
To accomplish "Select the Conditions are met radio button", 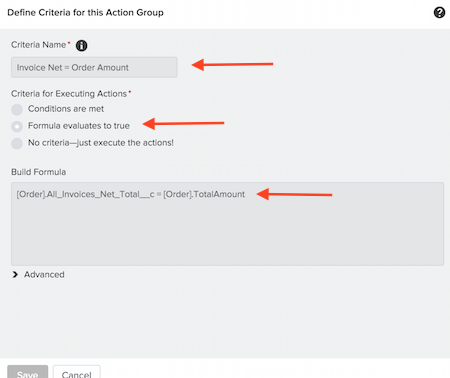I will point(17,109).
